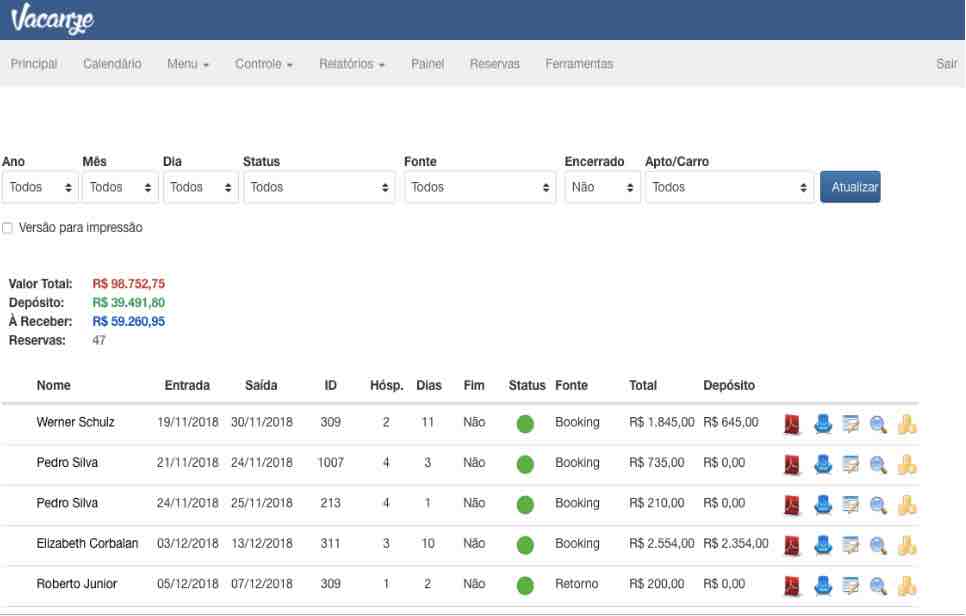The image size is (966, 616).
Task: Click the magnifier icon for reservation ID 1007
Action: tap(878, 464)
